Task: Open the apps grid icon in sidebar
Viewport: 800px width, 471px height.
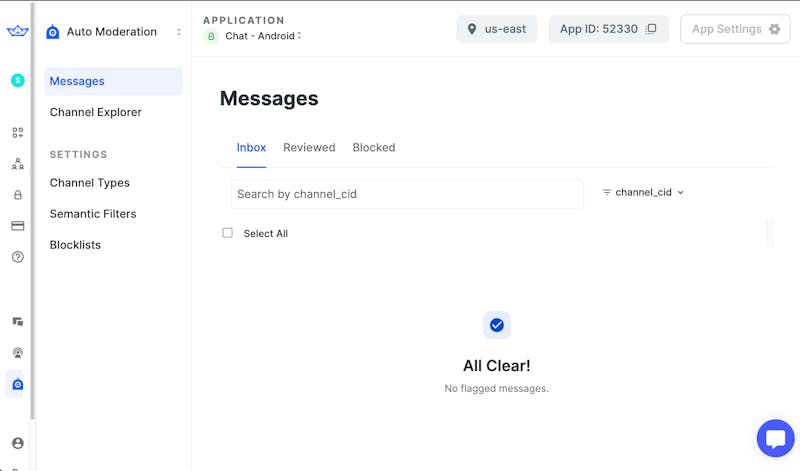Action: (x=17, y=132)
